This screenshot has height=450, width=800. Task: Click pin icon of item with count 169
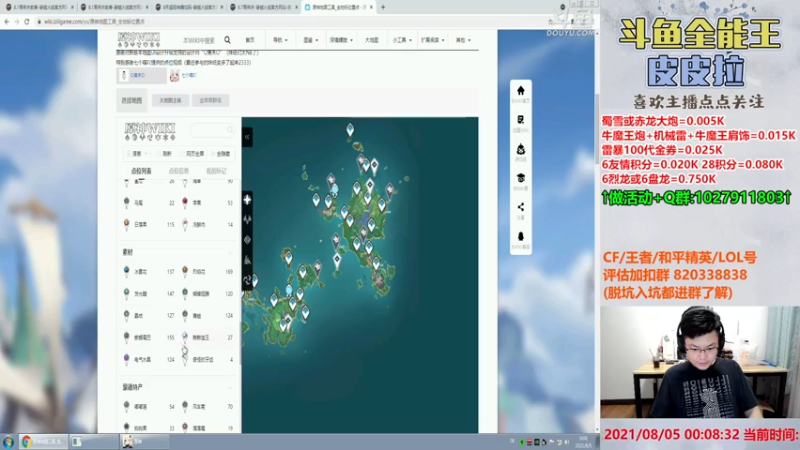point(185,271)
